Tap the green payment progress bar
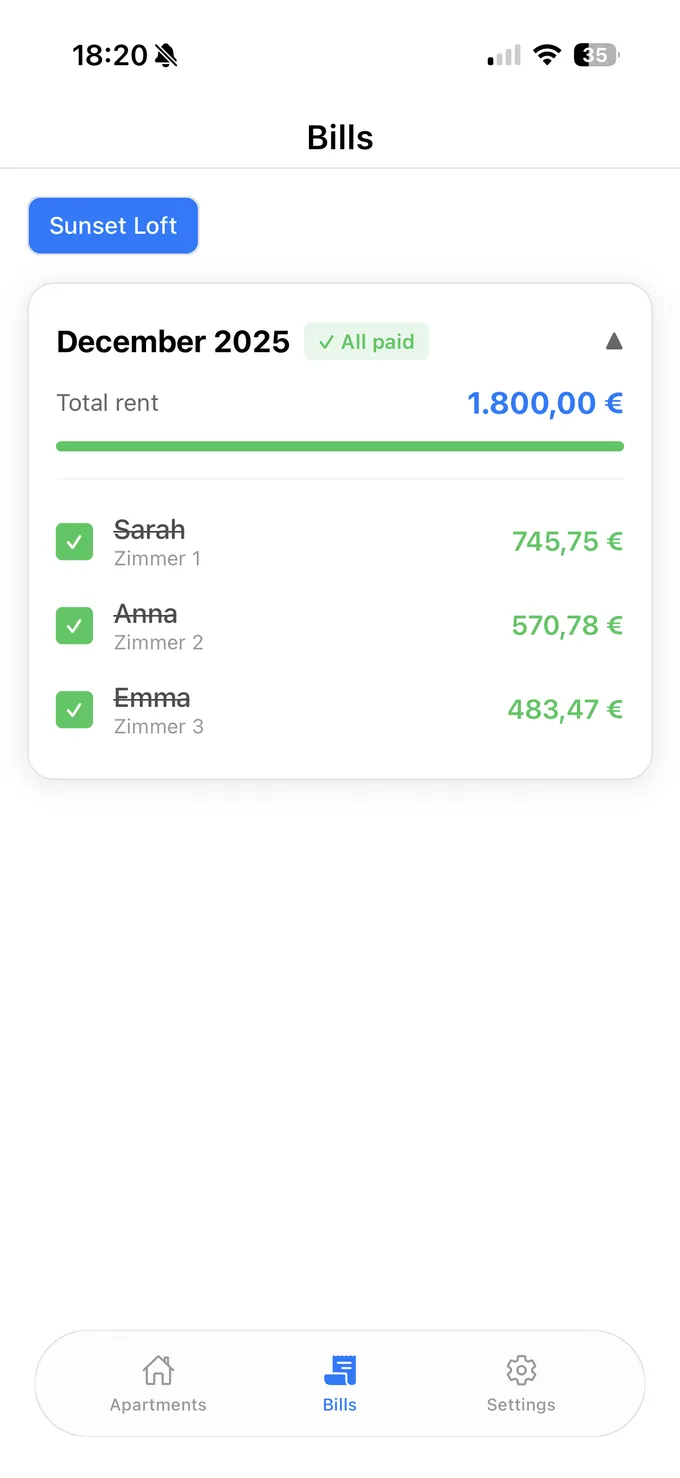680x1478 pixels. [x=340, y=446]
